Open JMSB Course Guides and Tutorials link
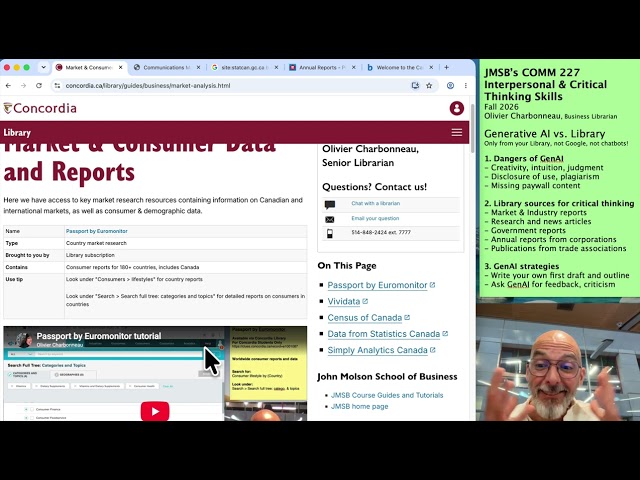640x480 pixels. [x=387, y=395]
